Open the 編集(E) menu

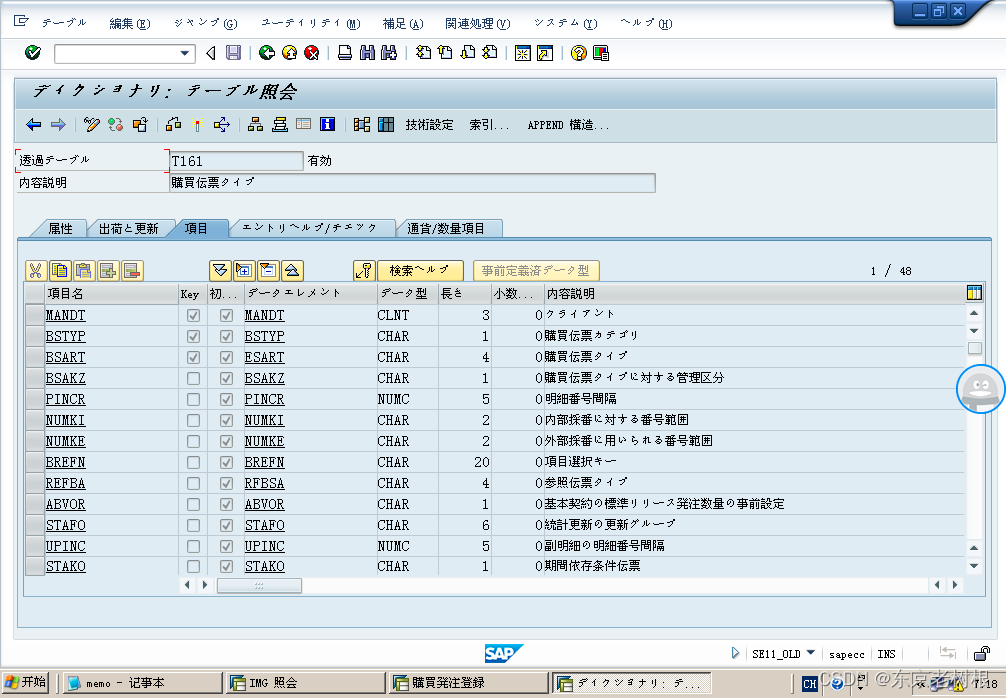[x=130, y=23]
